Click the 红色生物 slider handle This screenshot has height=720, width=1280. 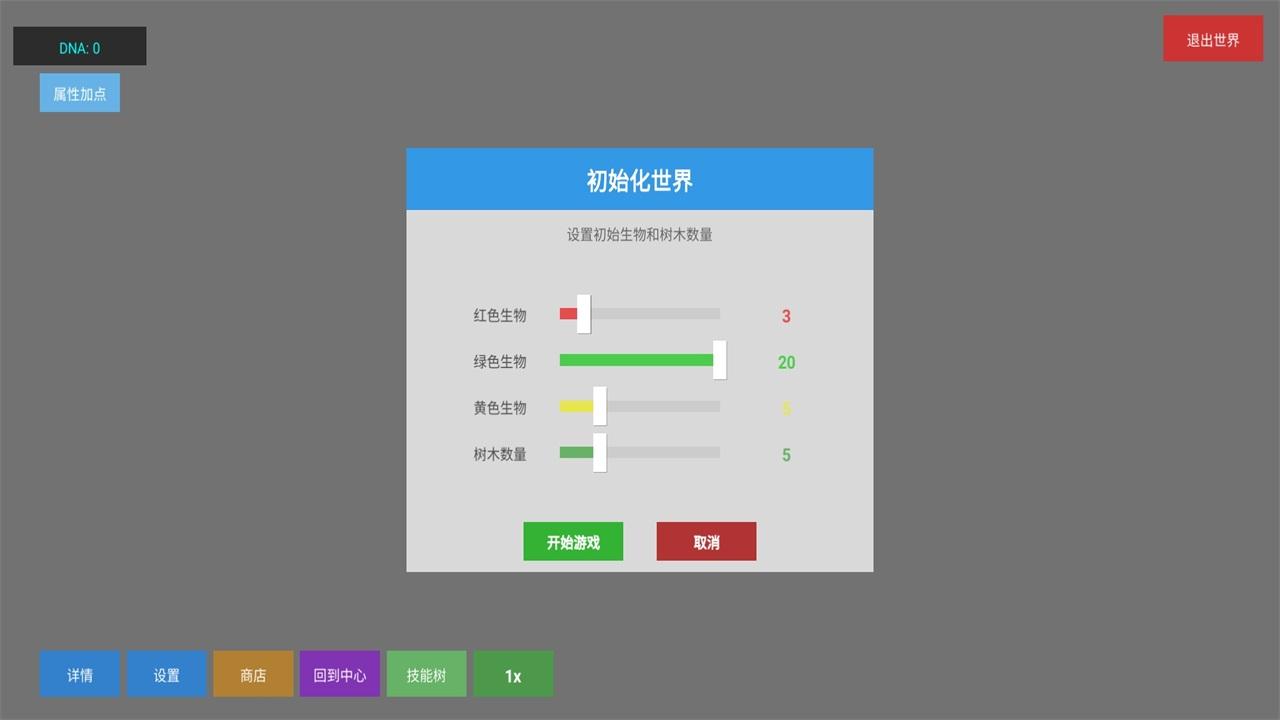point(584,314)
